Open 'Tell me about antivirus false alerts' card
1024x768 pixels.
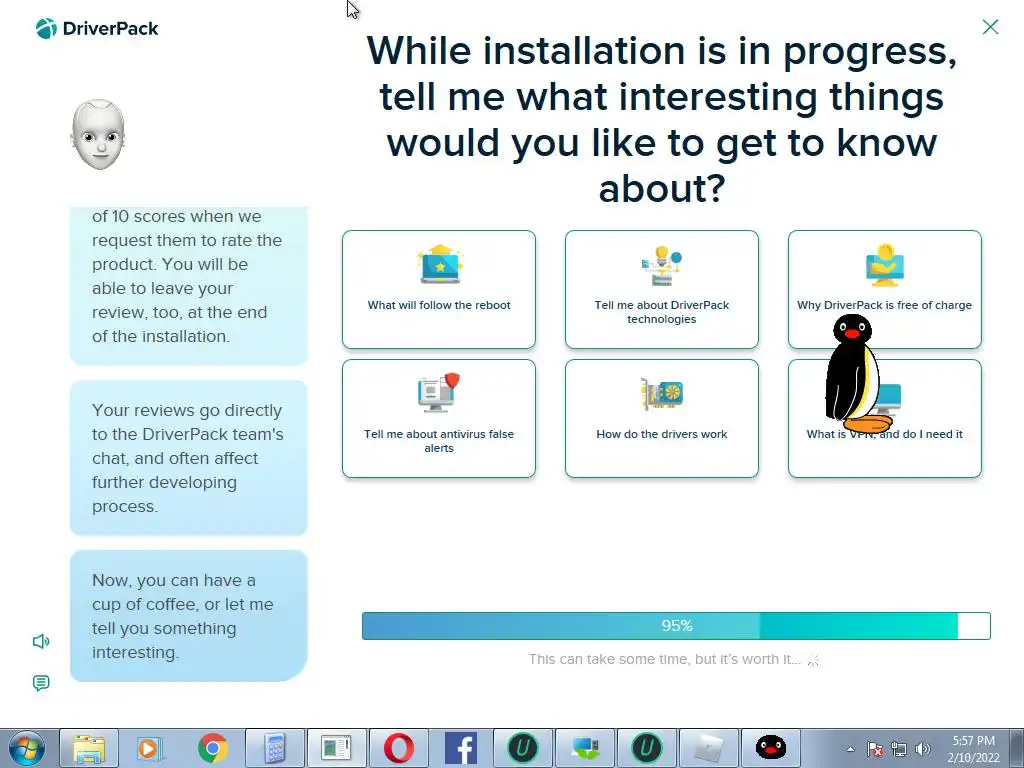point(439,419)
